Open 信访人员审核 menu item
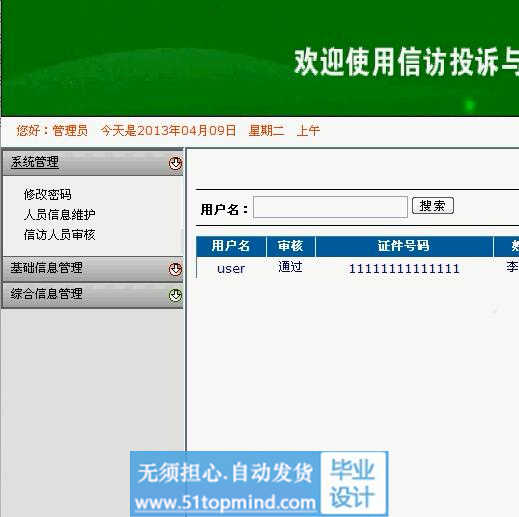 [60, 235]
